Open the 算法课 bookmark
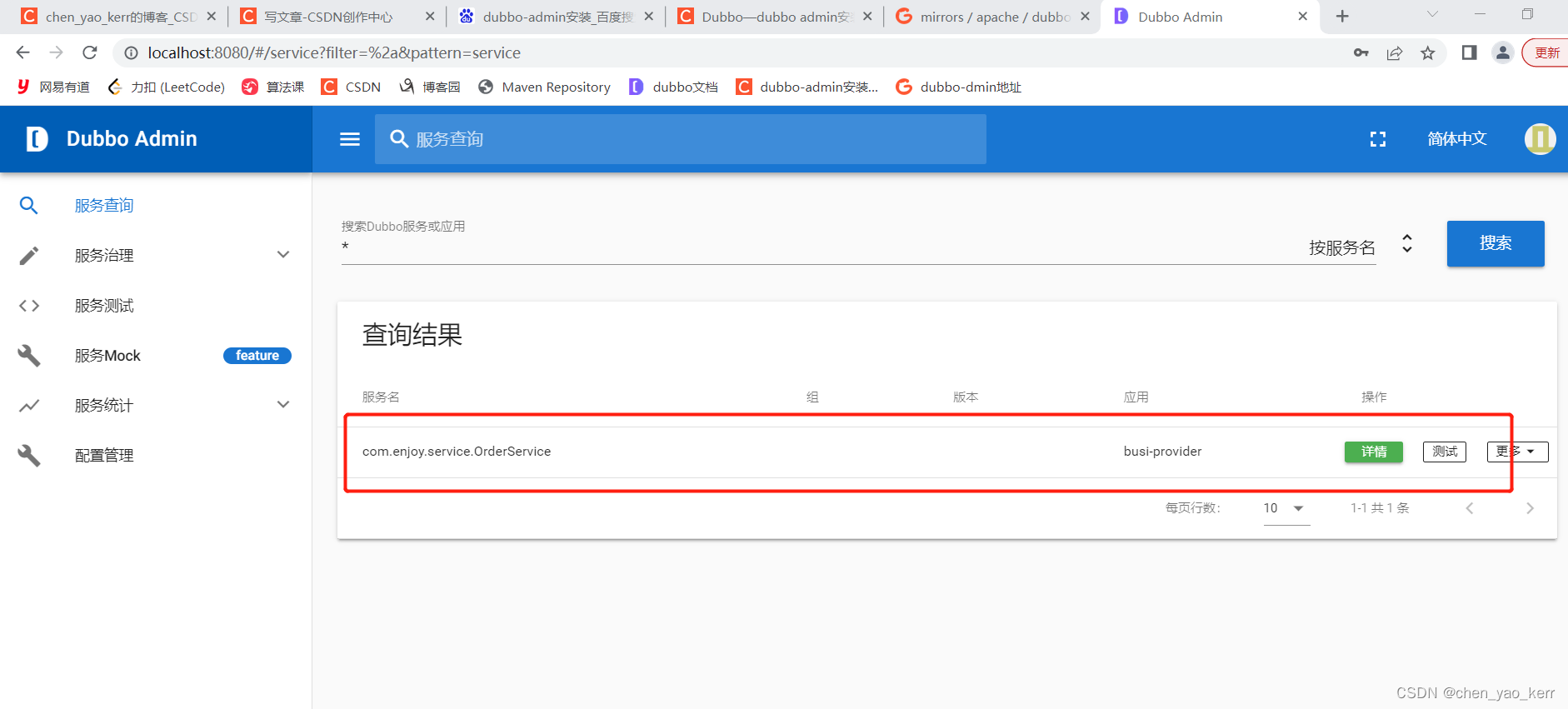Image resolution: width=1568 pixels, height=709 pixels. (272, 87)
